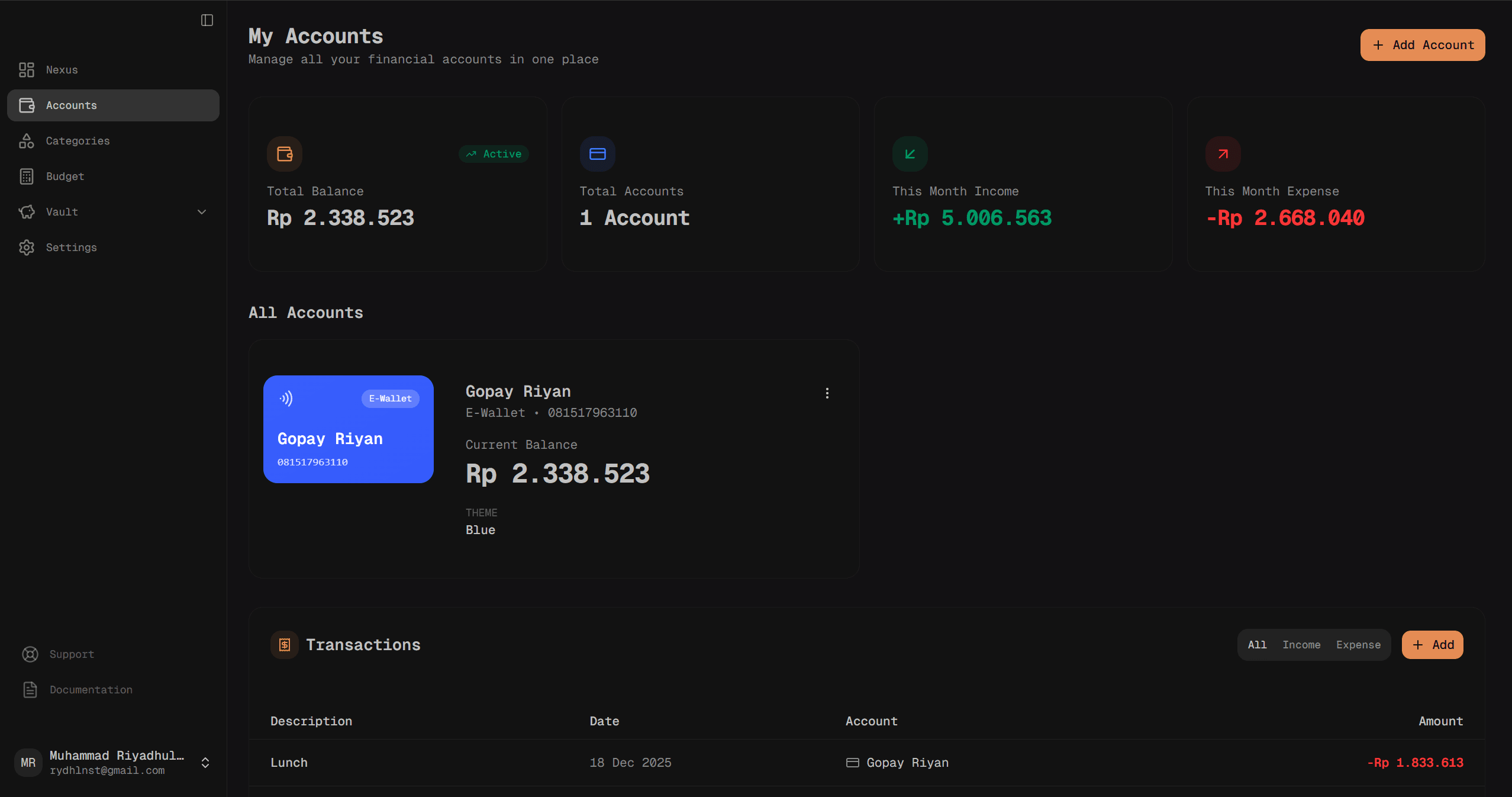Click the Support lifebuoy icon
The height and width of the screenshot is (797, 1512).
coord(30,654)
